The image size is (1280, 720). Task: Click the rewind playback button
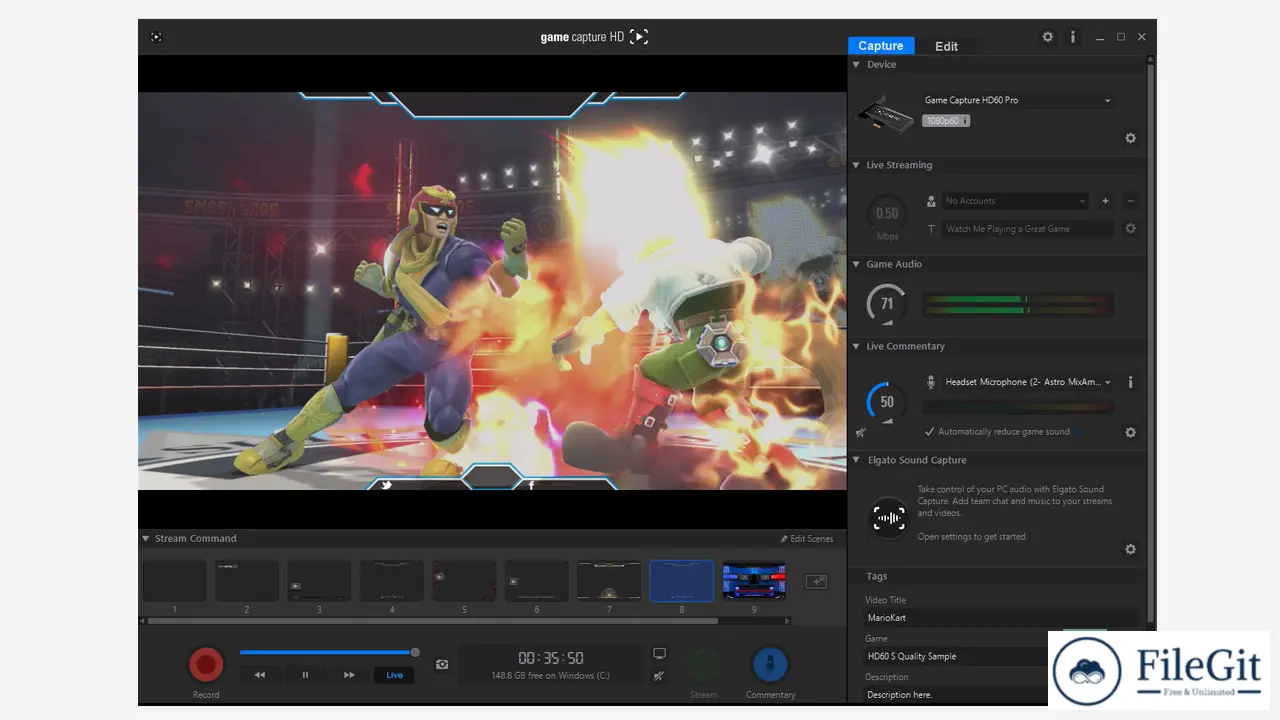[x=260, y=675]
